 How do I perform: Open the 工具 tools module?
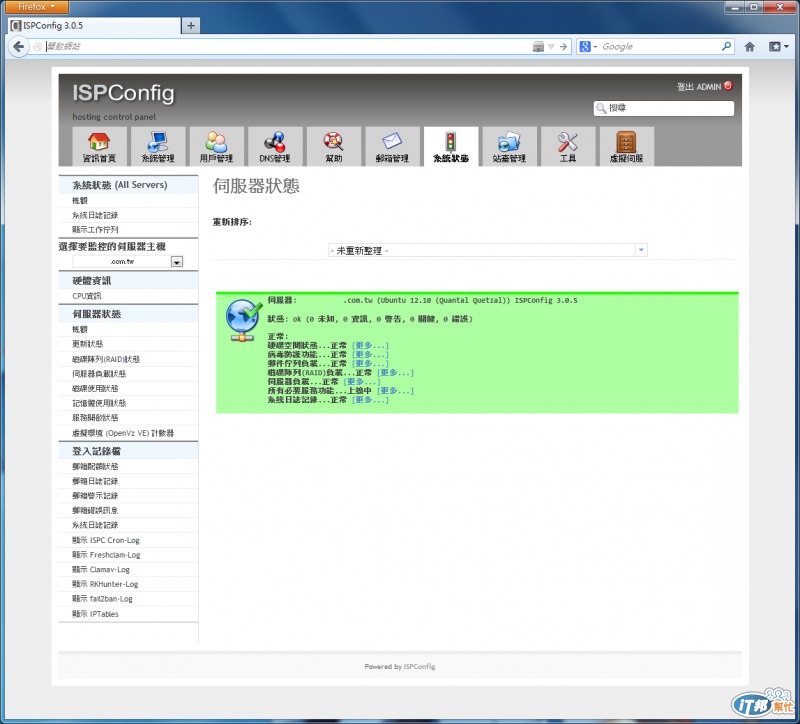(568, 146)
